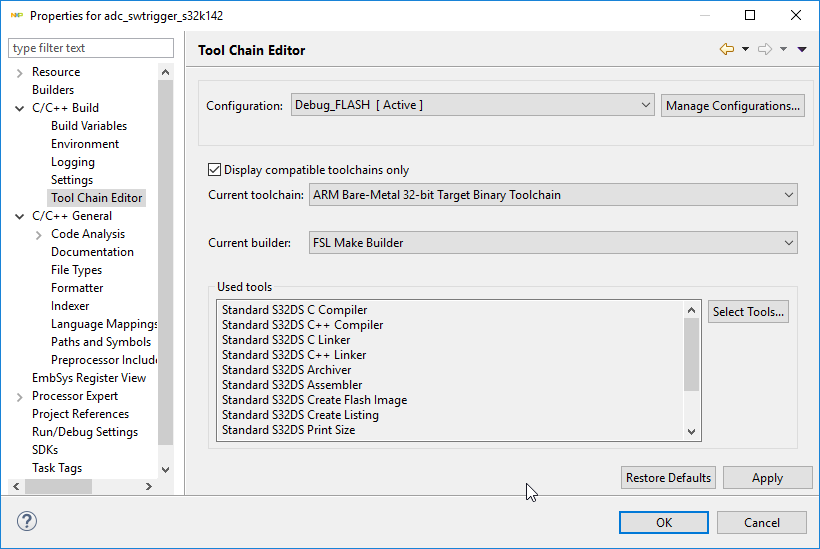Open the Configuration dropdown
Screen dimensions: 820x549
pyautogui.click(x=473, y=105)
